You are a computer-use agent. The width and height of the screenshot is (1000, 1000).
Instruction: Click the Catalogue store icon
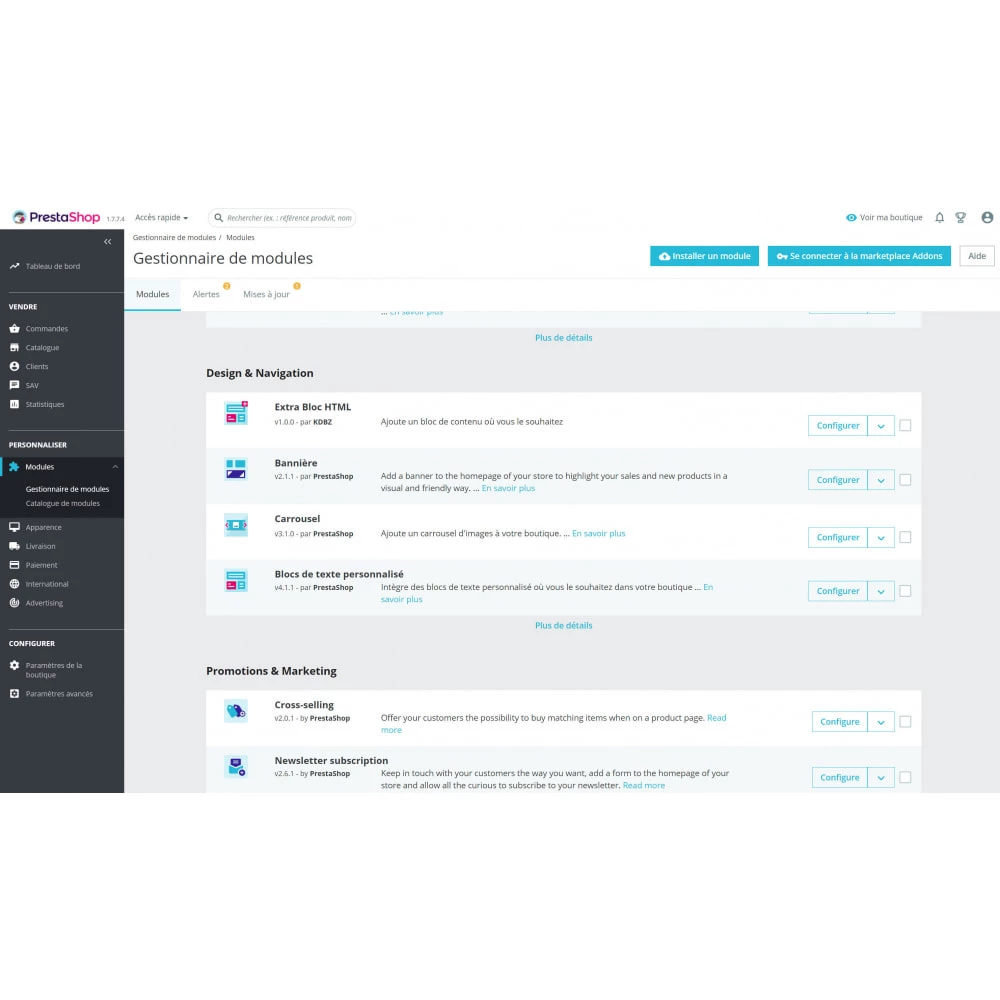15,348
